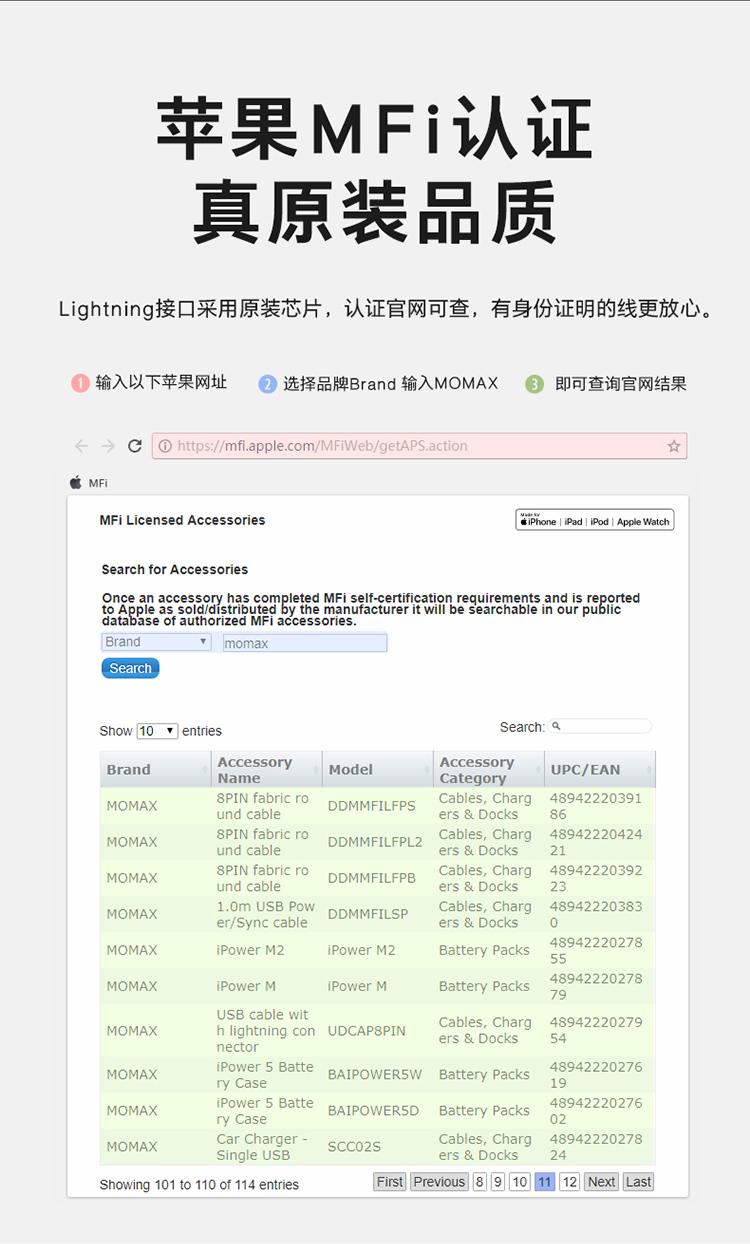750x1244 pixels.
Task: Sort table by Accessory Name column
Action: click(267, 770)
